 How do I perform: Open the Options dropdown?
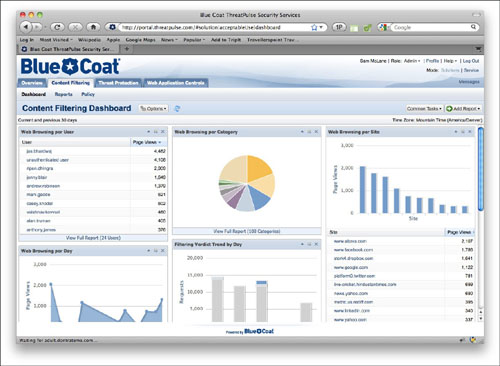153,109
